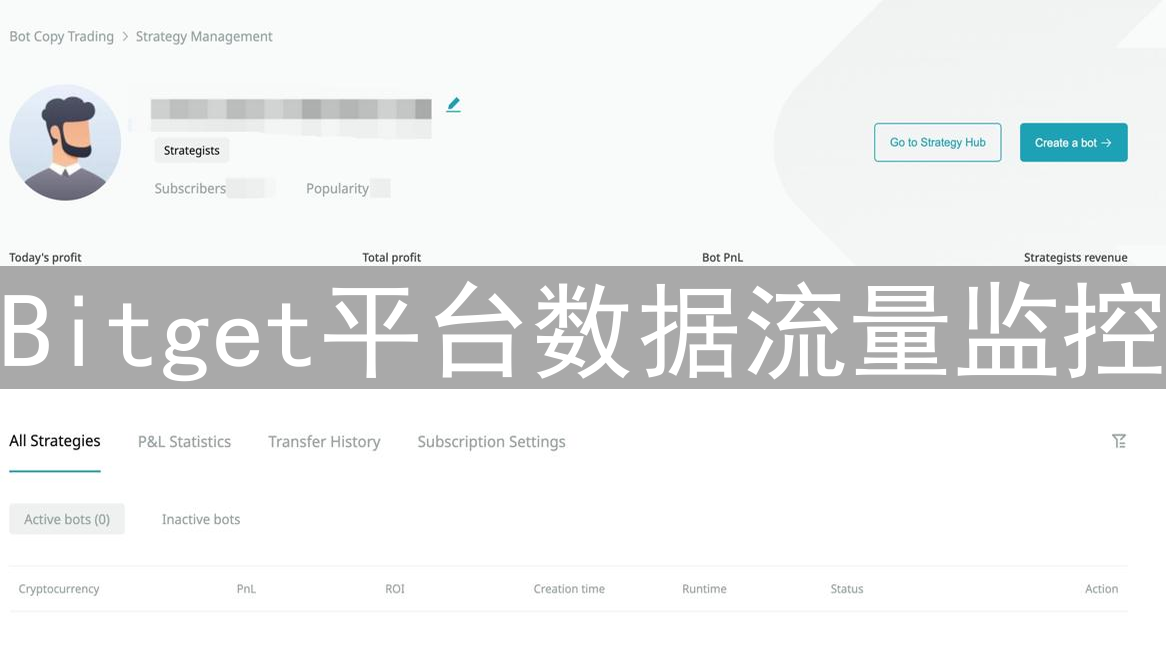Click the Strategists badge
Image resolution: width=1166 pixels, height=655 pixels.
tap(192, 150)
